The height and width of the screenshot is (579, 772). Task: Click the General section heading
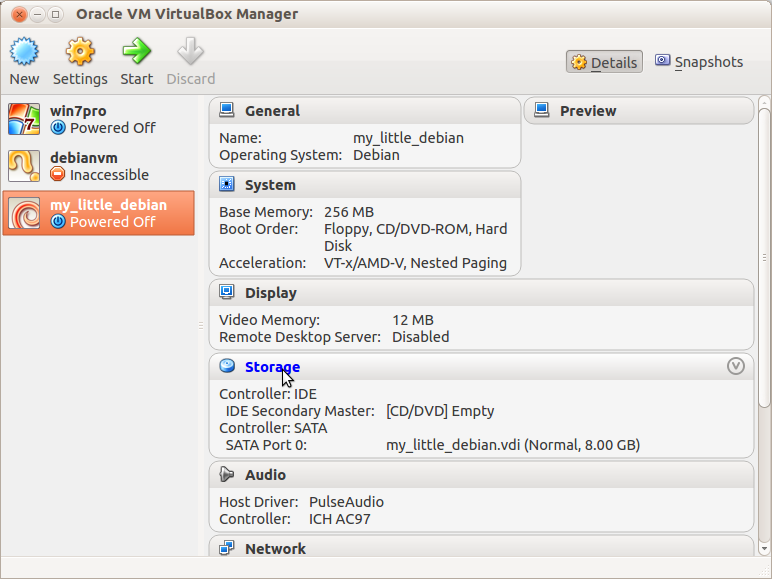(x=272, y=111)
